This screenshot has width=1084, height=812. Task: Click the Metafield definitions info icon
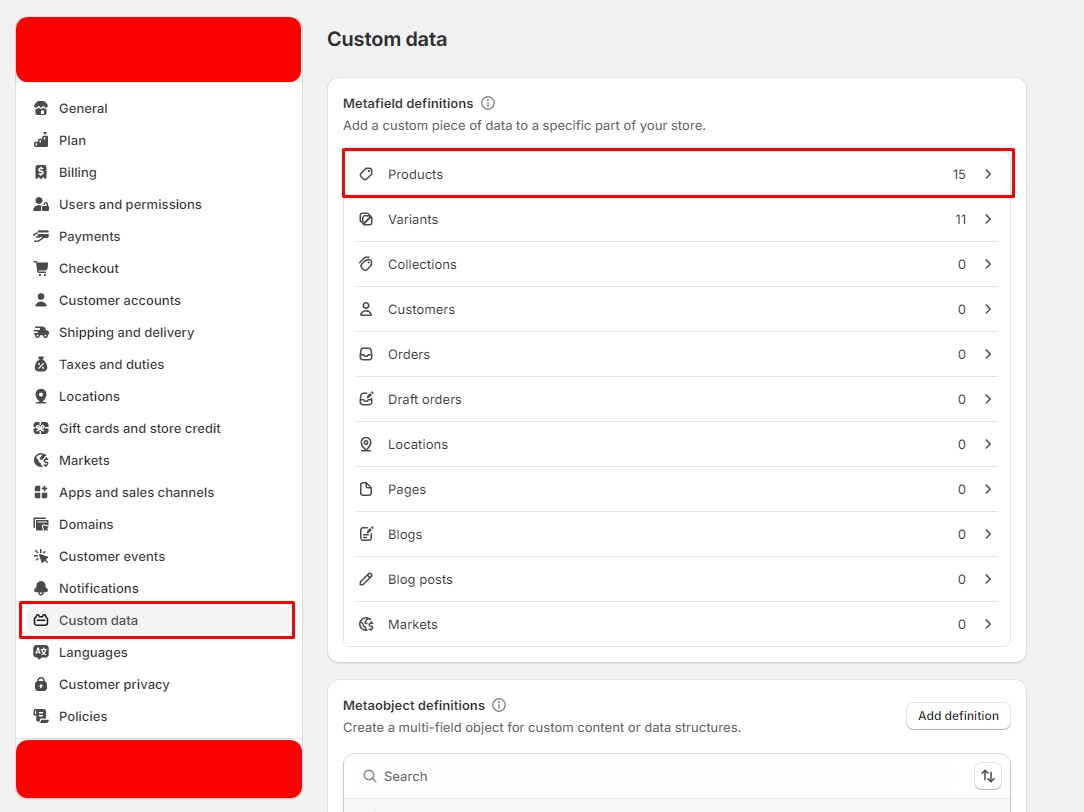488,103
